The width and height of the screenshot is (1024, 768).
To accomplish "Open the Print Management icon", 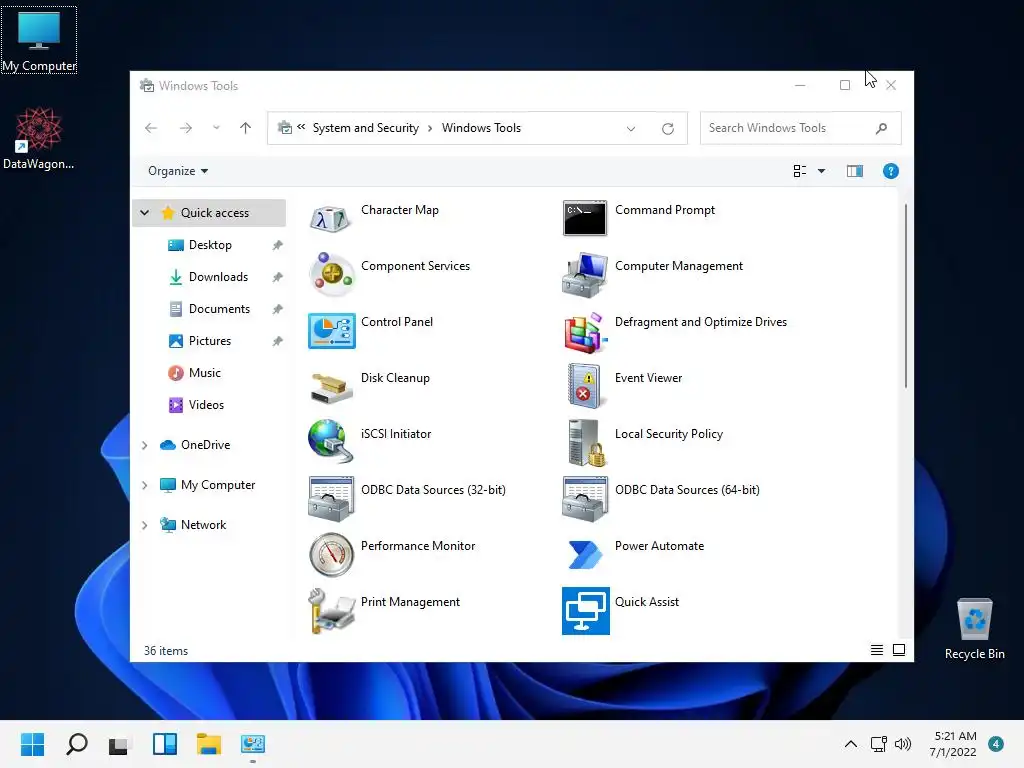I will (x=331, y=611).
